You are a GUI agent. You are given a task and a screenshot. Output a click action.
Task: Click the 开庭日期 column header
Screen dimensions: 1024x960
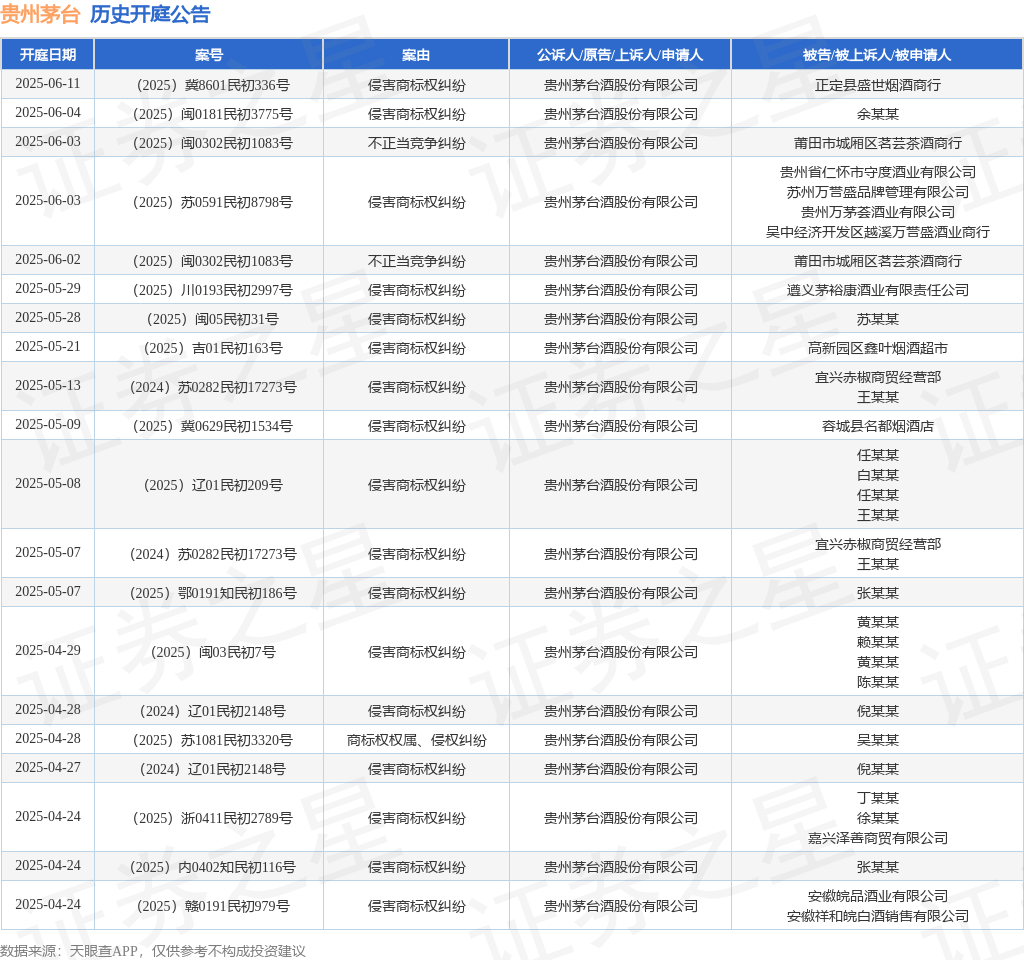[48, 55]
